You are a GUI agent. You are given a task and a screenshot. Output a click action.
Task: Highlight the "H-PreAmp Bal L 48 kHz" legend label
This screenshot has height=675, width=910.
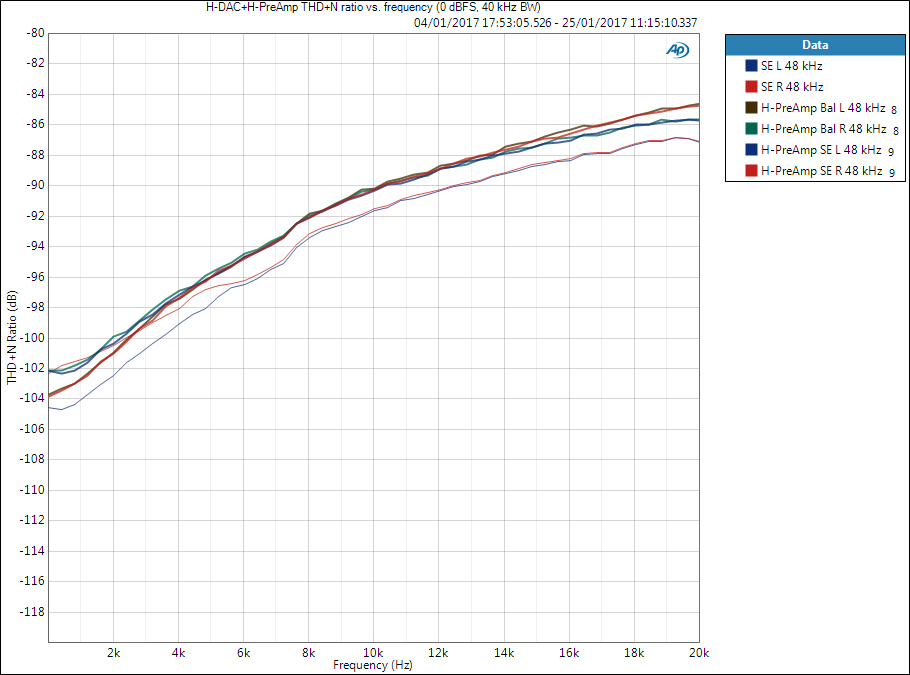click(x=823, y=107)
